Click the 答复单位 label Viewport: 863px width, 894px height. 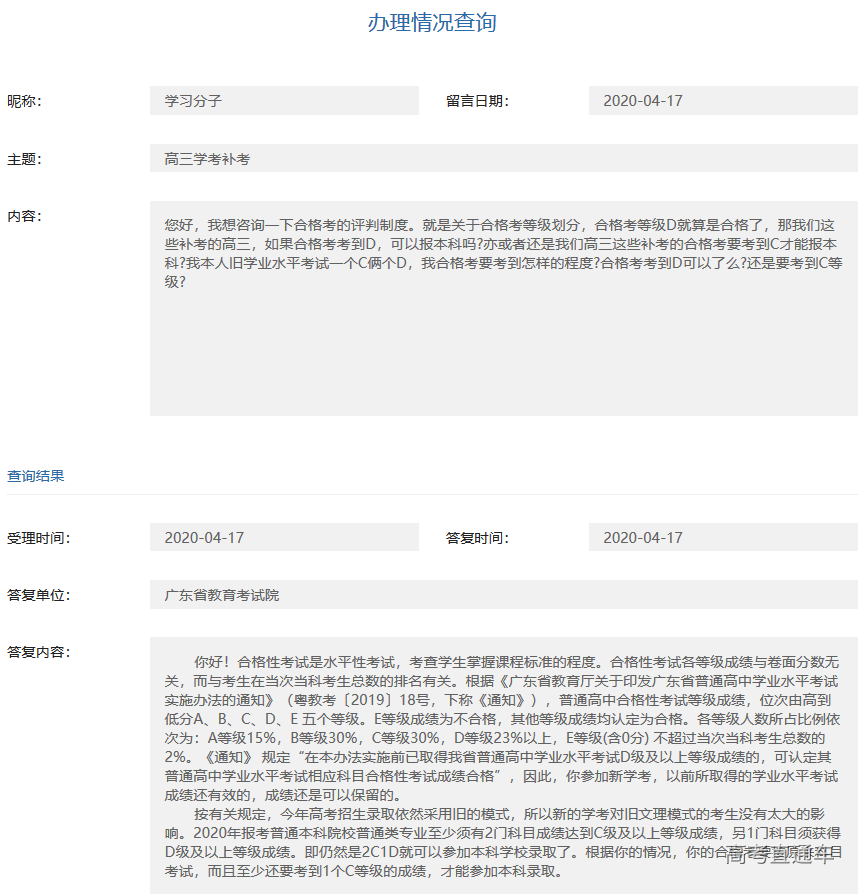tap(38, 594)
